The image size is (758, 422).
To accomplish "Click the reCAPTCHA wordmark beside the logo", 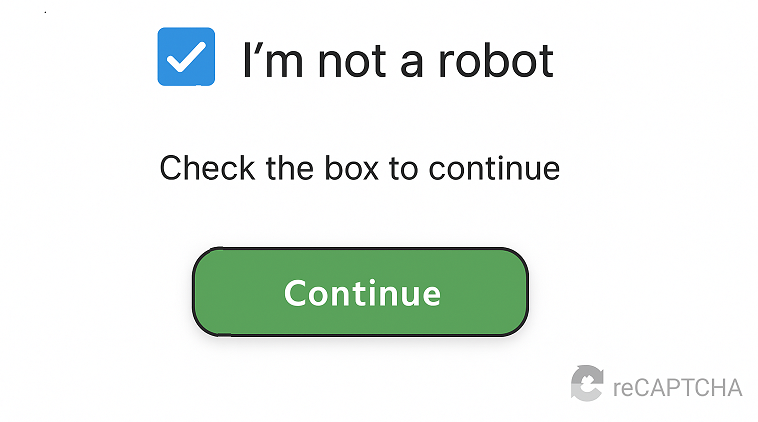I will tap(677, 388).
